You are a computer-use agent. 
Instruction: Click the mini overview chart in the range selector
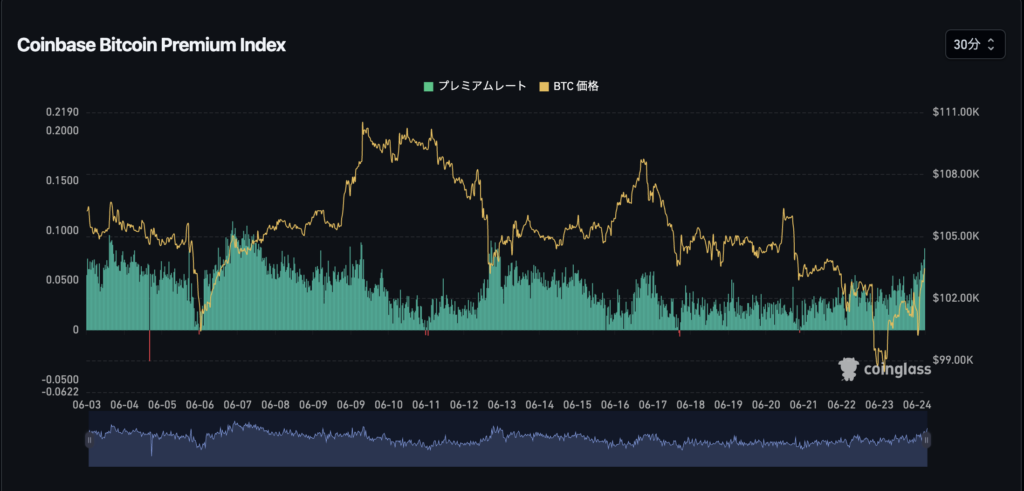pos(507,439)
